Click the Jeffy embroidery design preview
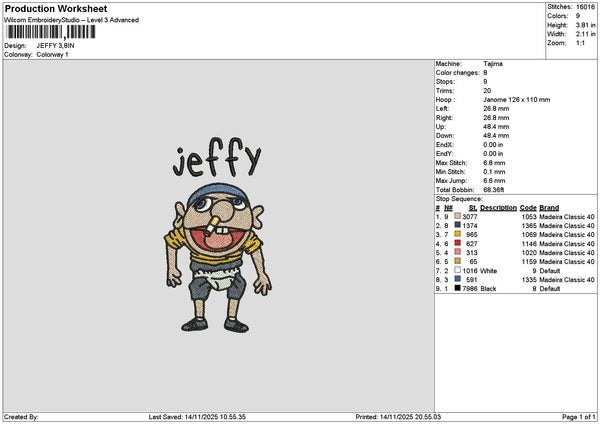The image size is (600, 424). pyautogui.click(x=217, y=235)
